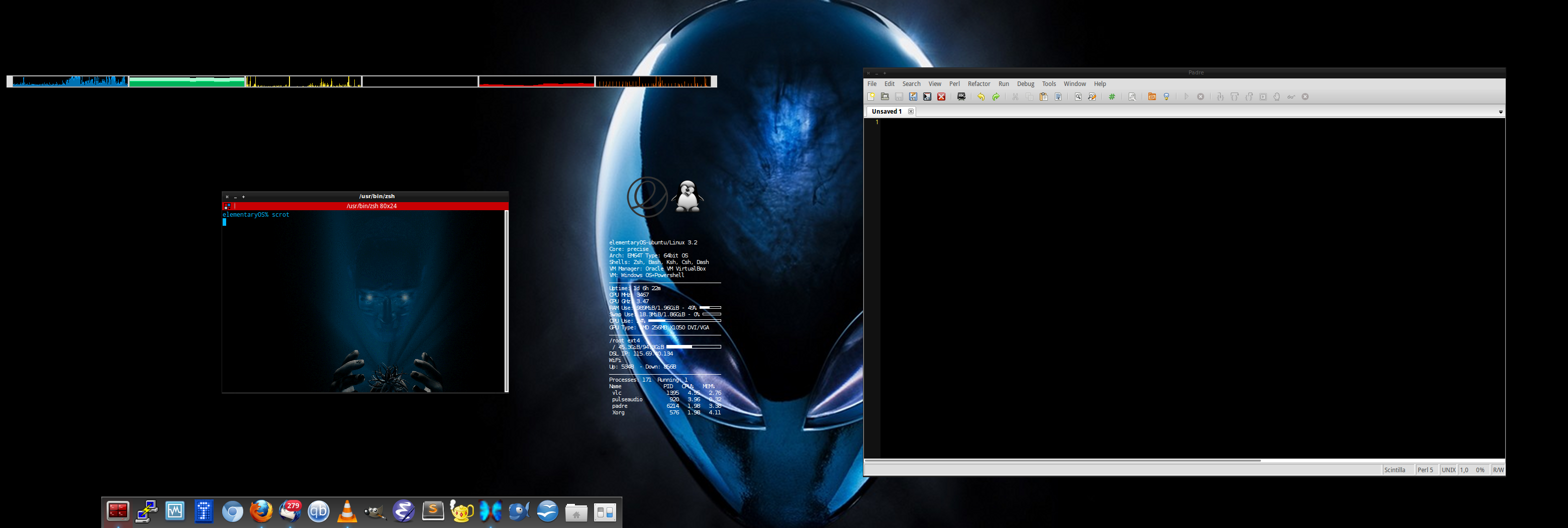Click the light bulb toolbar icon
The width and height of the screenshot is (1568, 528).
(x=1166, y=97)
